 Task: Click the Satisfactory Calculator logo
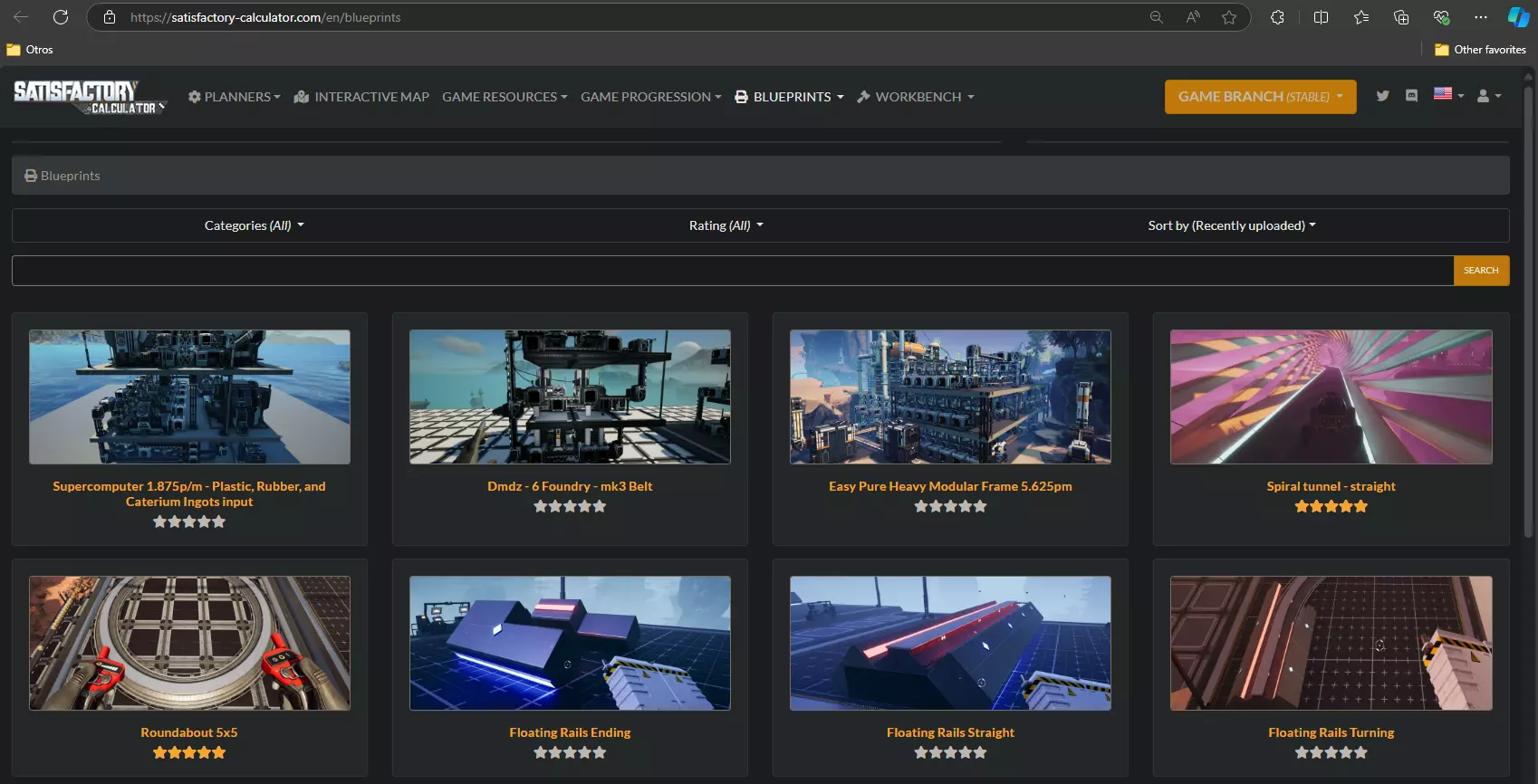tap(89, 97)
